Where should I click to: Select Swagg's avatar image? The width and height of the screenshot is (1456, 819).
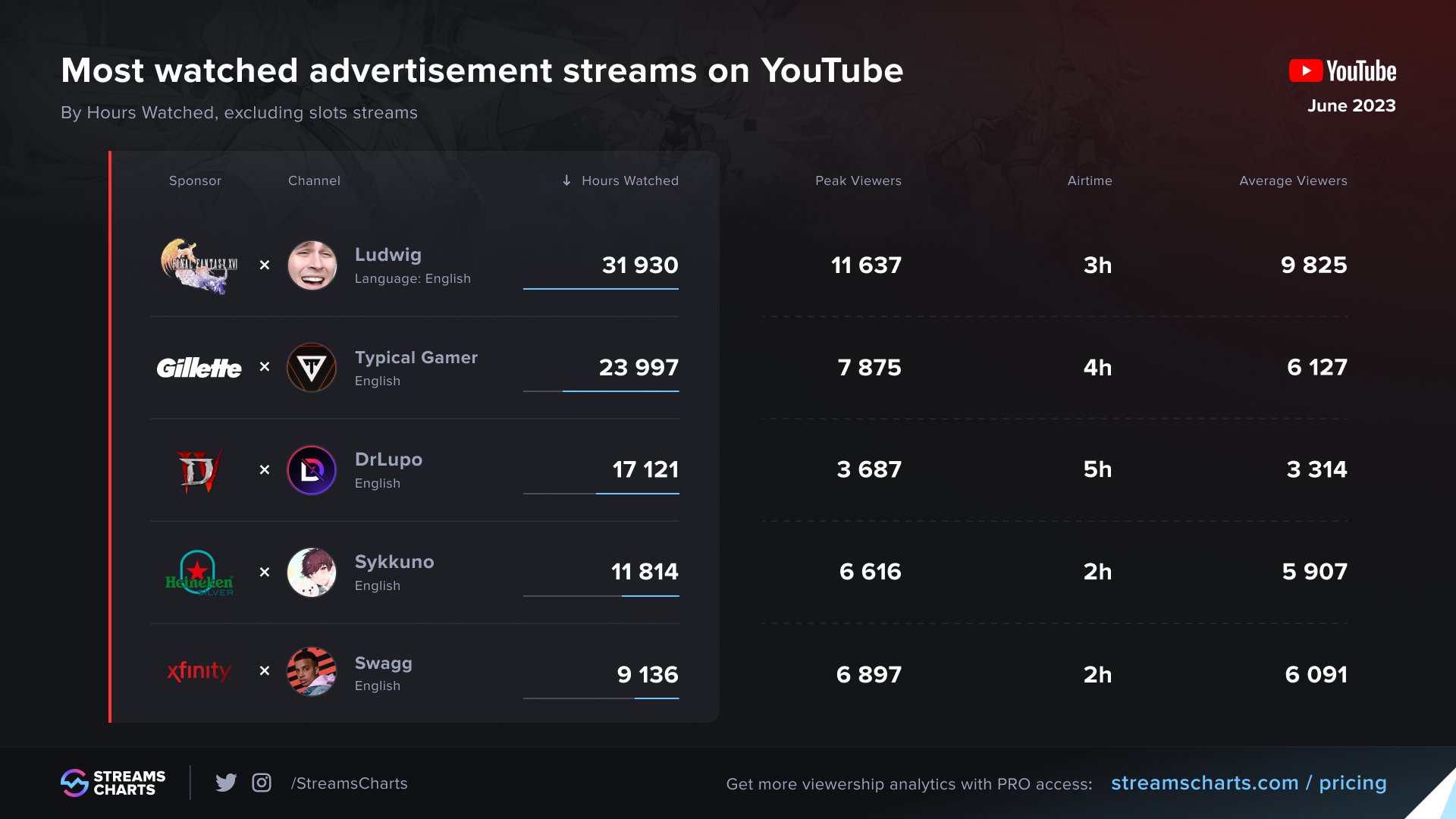point(312,673)
